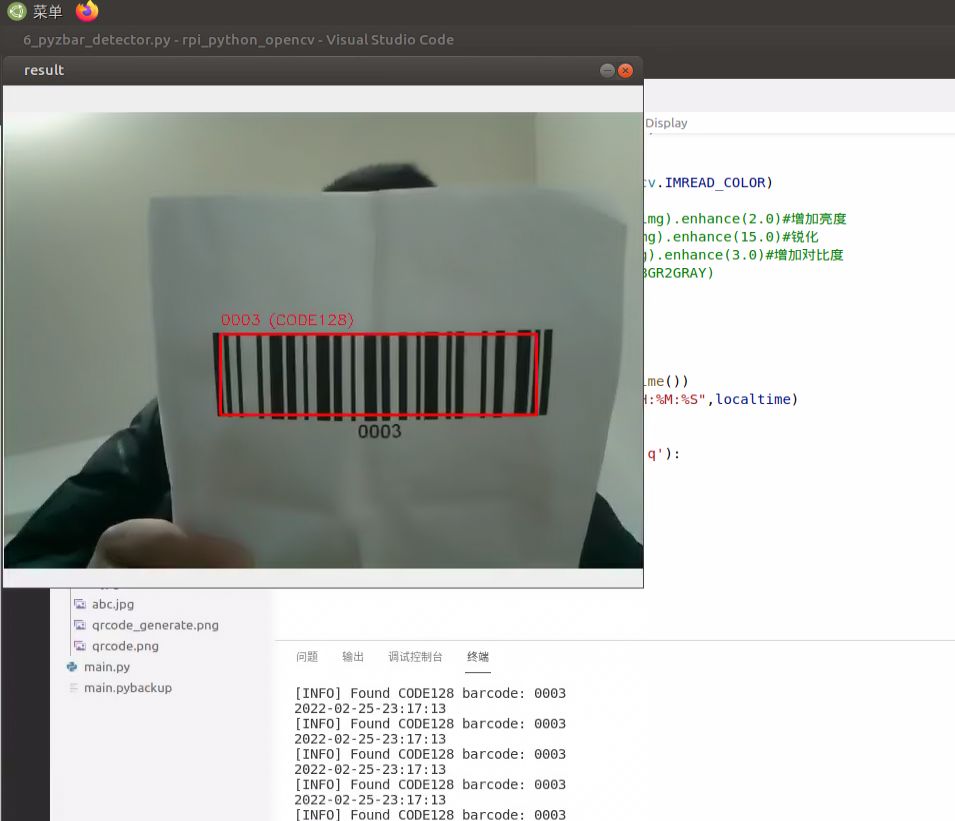
Task: Click the menu logo icon beside 菜单
Action: click(x=16, y=11)
